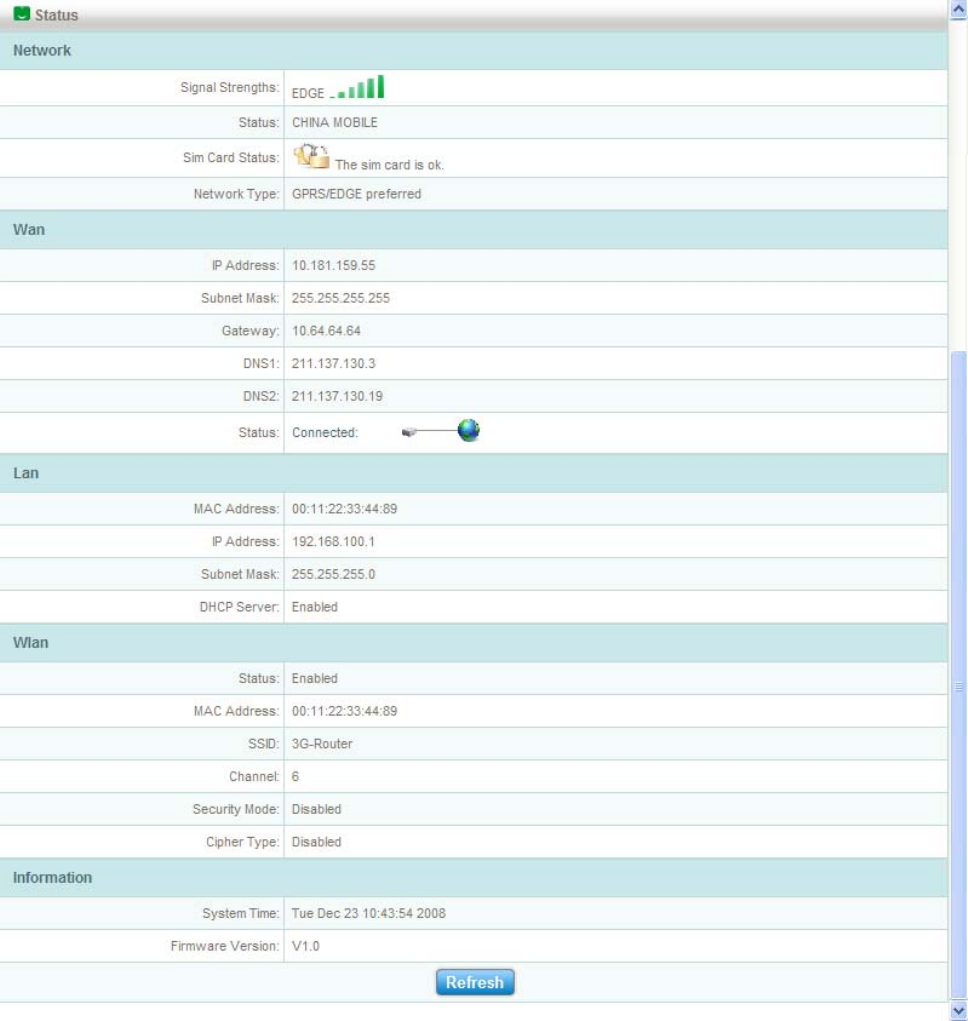This screenshot has width=968, height=1021.
Task: Click the Wlan MAC Address value
Action: (x=344, y=711)
